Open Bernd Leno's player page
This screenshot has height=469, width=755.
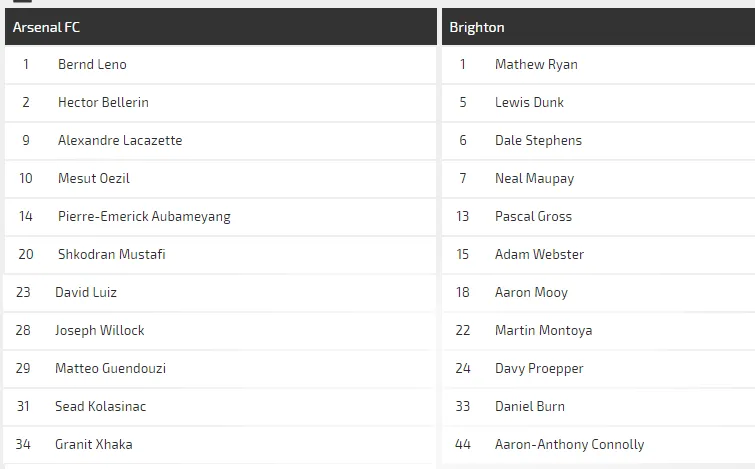92,65
